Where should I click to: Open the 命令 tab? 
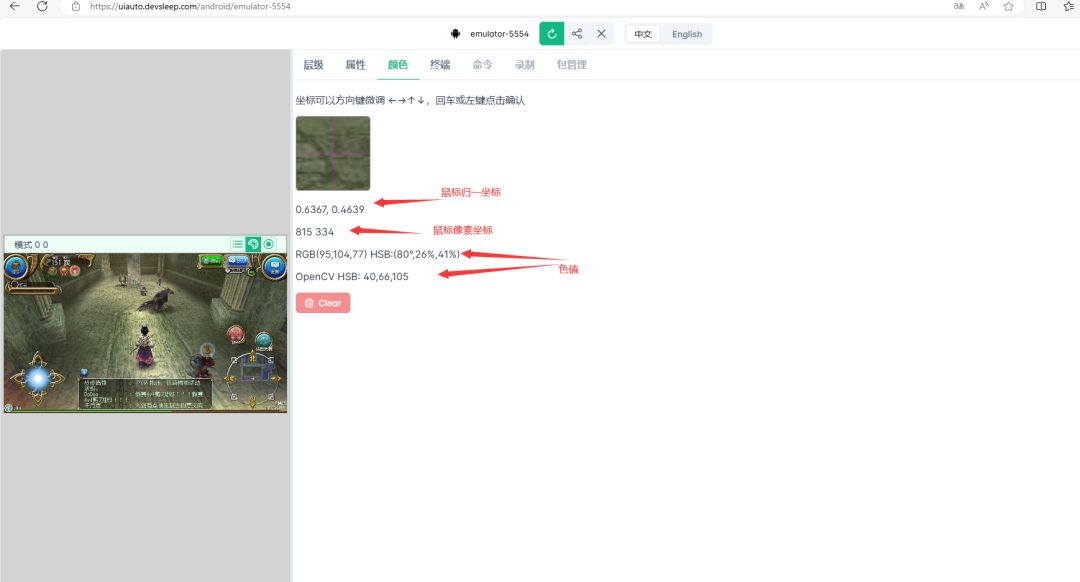[x=482, y=65]
